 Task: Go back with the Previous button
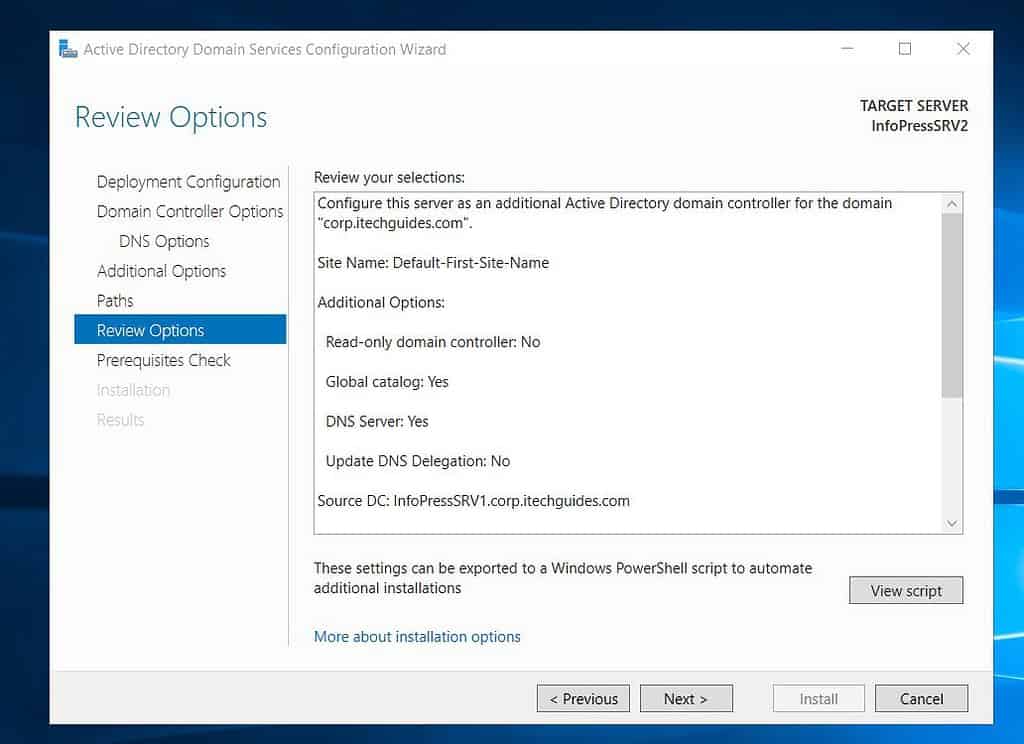[x=583, y=698]
